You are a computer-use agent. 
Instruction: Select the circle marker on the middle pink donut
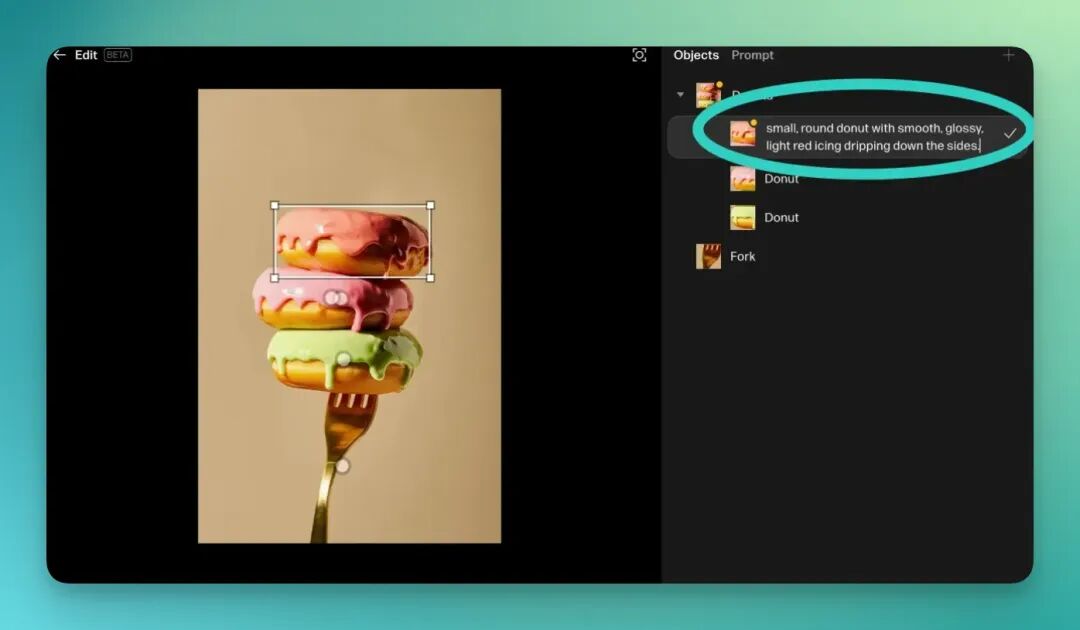pyautogui.click(x=336, y=298)
